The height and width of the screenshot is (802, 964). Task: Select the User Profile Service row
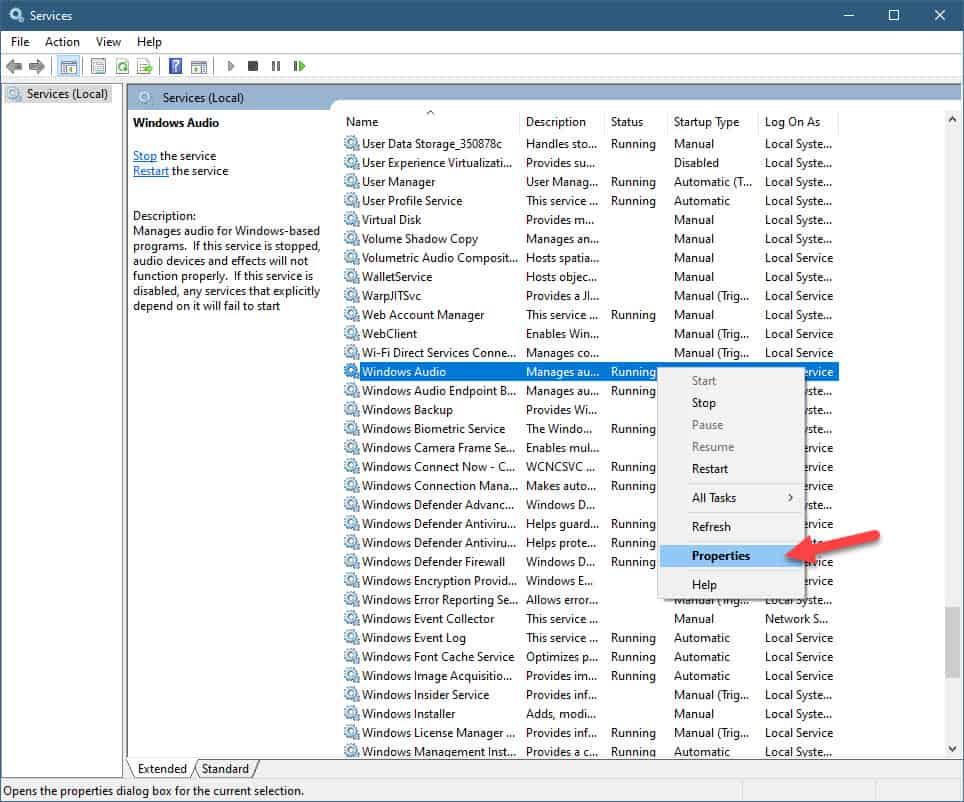tap(590, 200)
